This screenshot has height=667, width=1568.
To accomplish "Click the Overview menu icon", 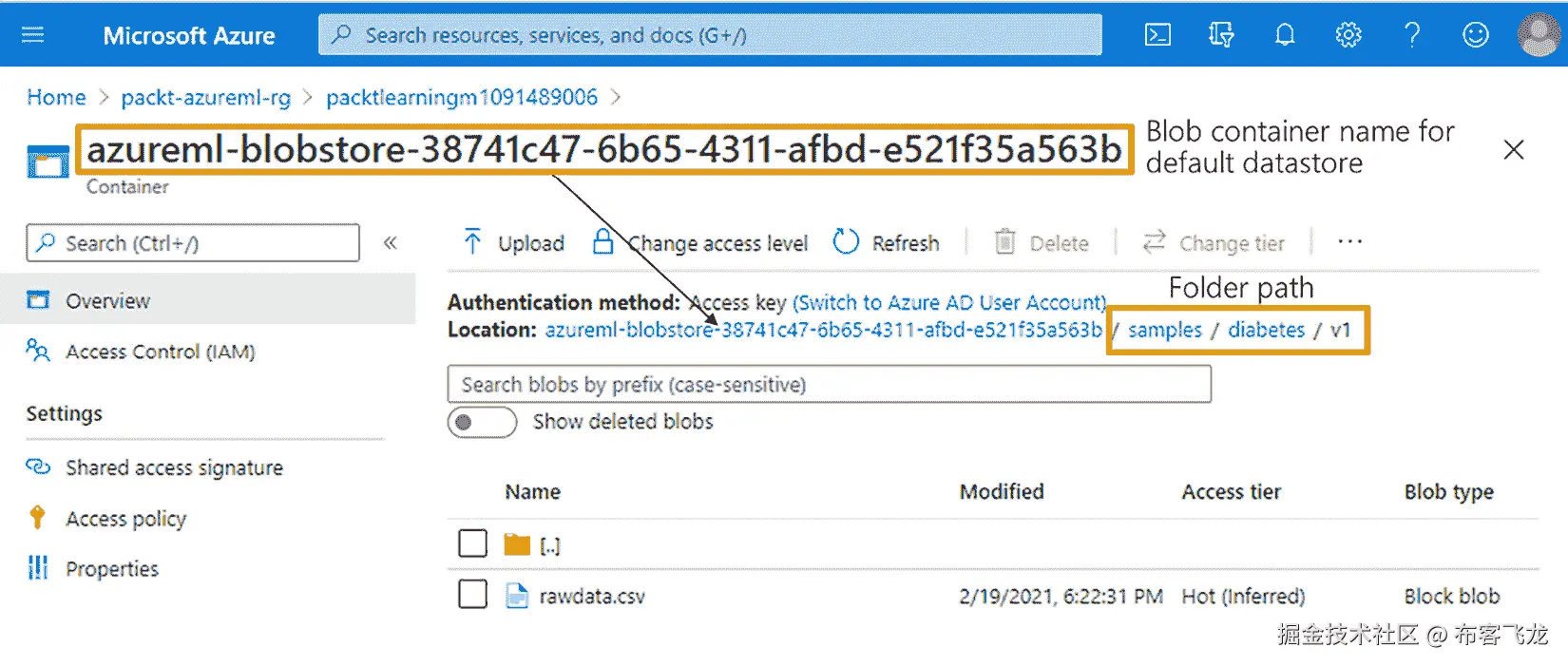I will [38, 300].
